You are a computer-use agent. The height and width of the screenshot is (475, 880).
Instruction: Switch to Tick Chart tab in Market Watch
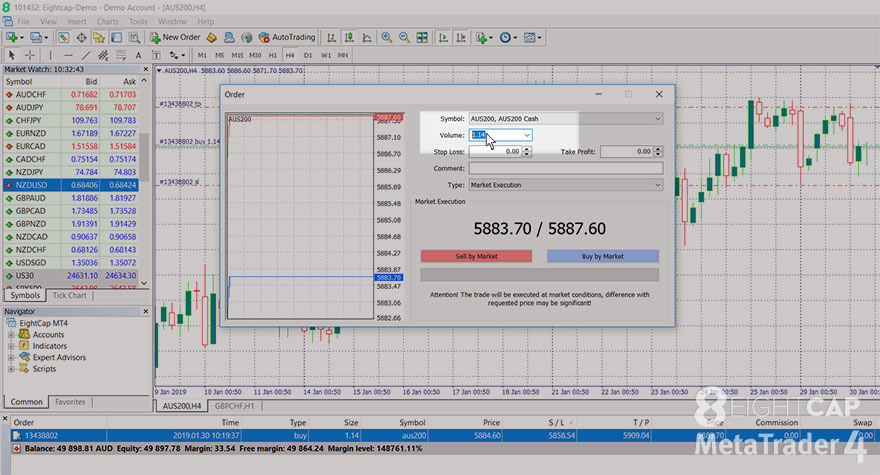[x=70, y=295]
